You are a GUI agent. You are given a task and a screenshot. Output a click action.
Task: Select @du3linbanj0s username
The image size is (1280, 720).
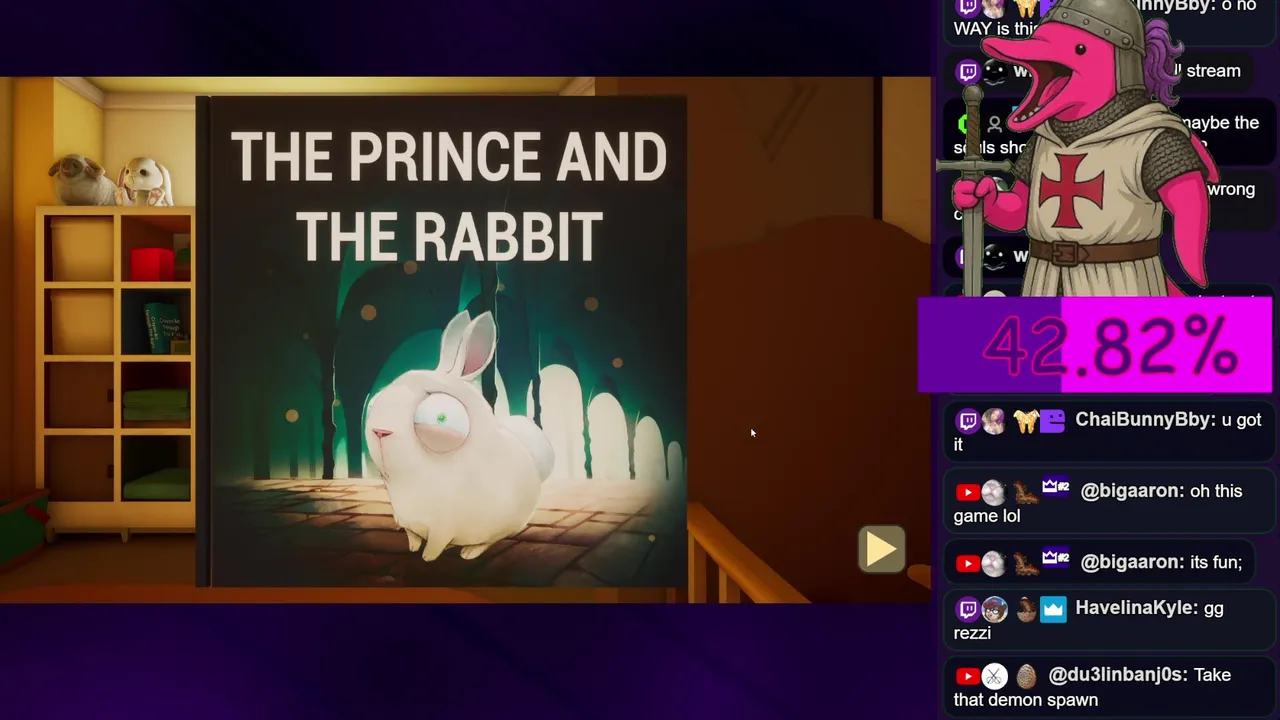coord(1117,675)
